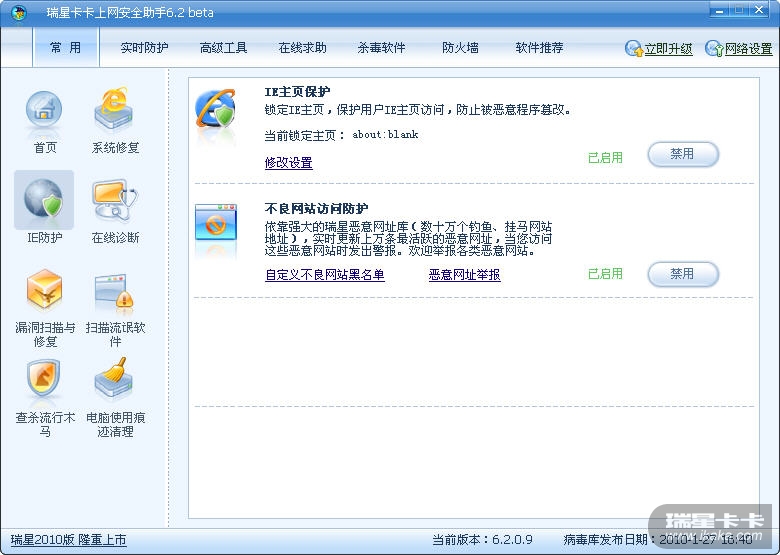Open 查杀流行木马 trojan scan icon
Viewport: 780px width, 555px height.
click(44, 379)
